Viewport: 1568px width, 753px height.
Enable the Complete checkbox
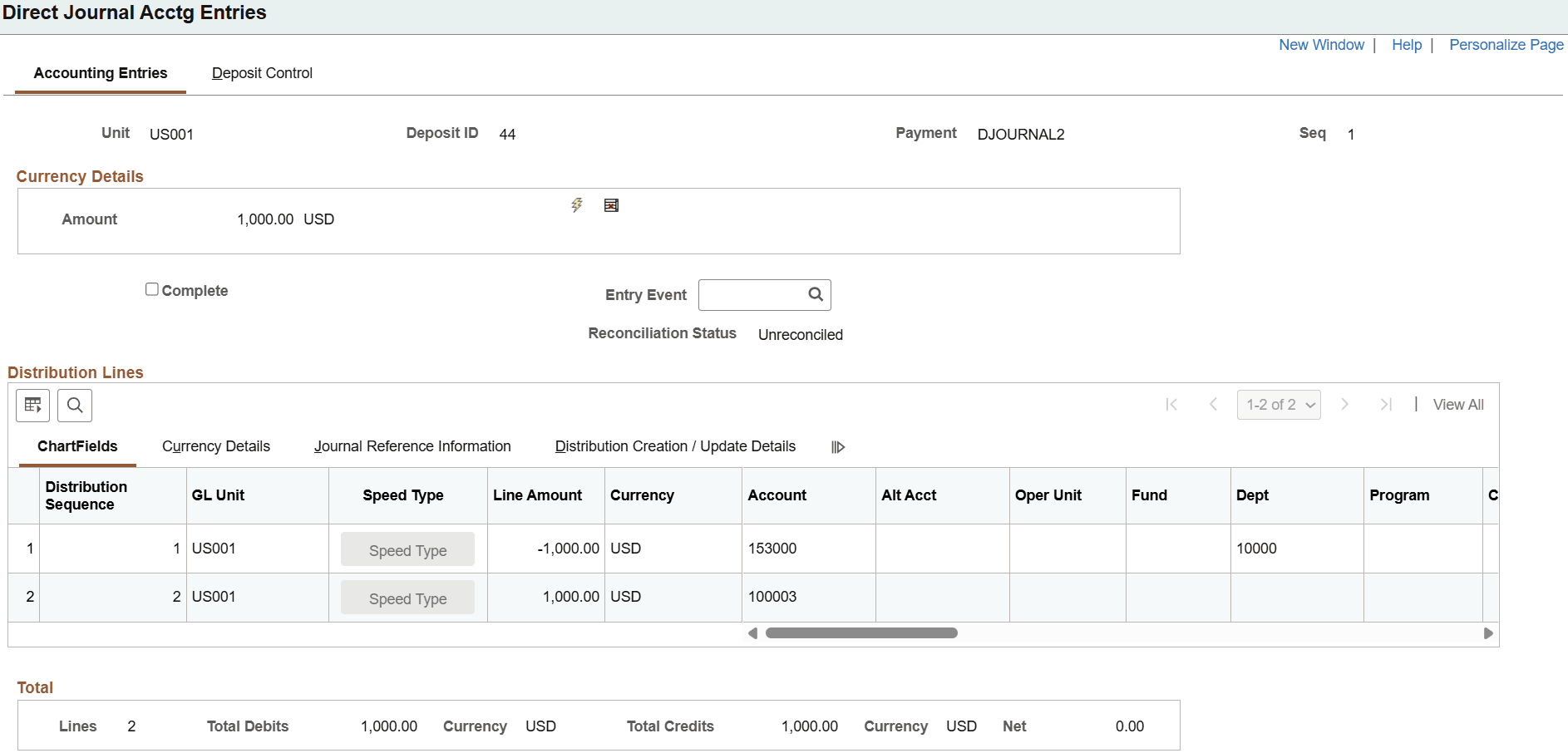pyautogui.click(x=151, y=288)
